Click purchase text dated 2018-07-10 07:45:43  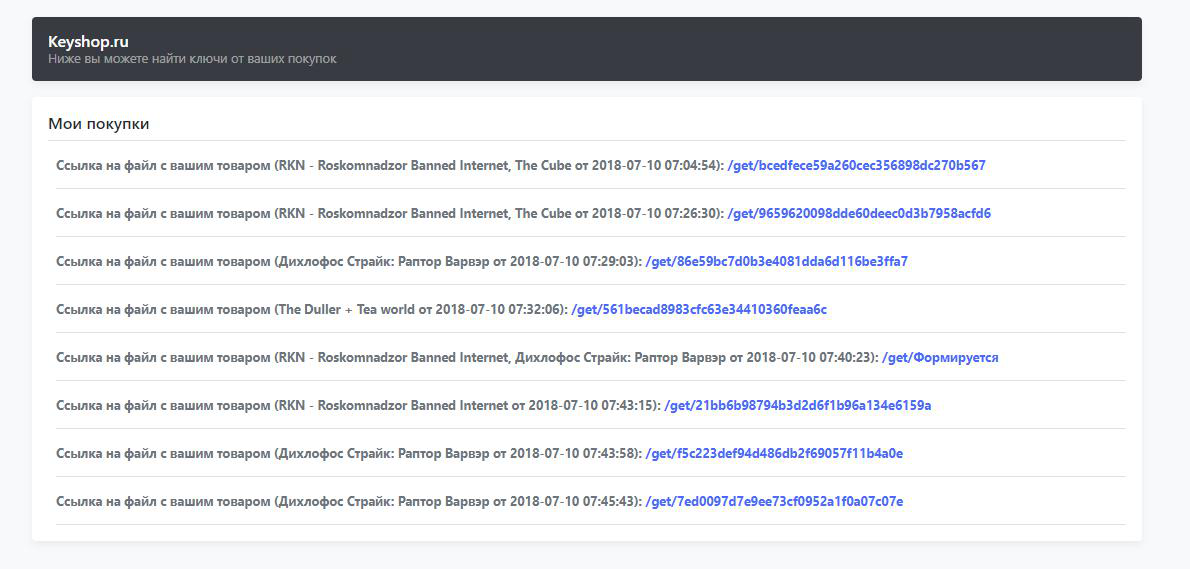tap(349, 501)
